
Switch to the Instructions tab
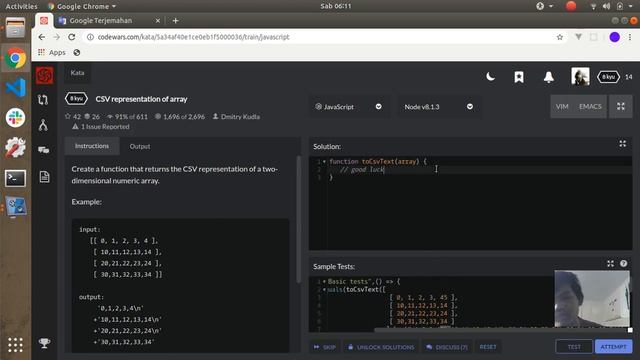(x=92, y=146)
